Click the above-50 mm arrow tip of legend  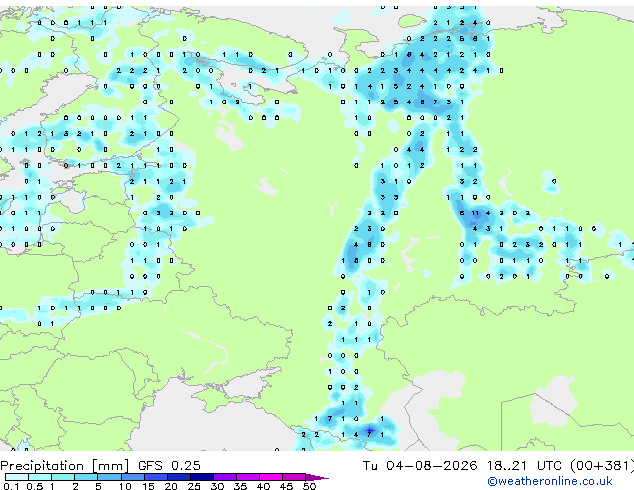(x=317, y=477)
